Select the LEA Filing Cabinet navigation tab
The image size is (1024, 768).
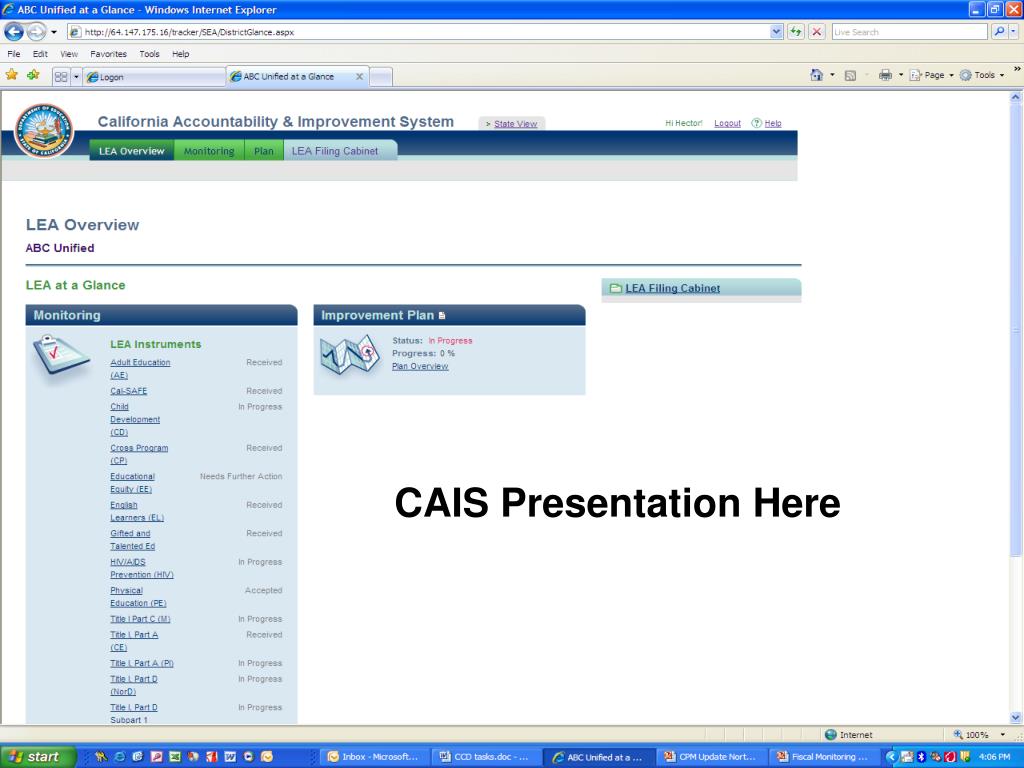(340, 151)
